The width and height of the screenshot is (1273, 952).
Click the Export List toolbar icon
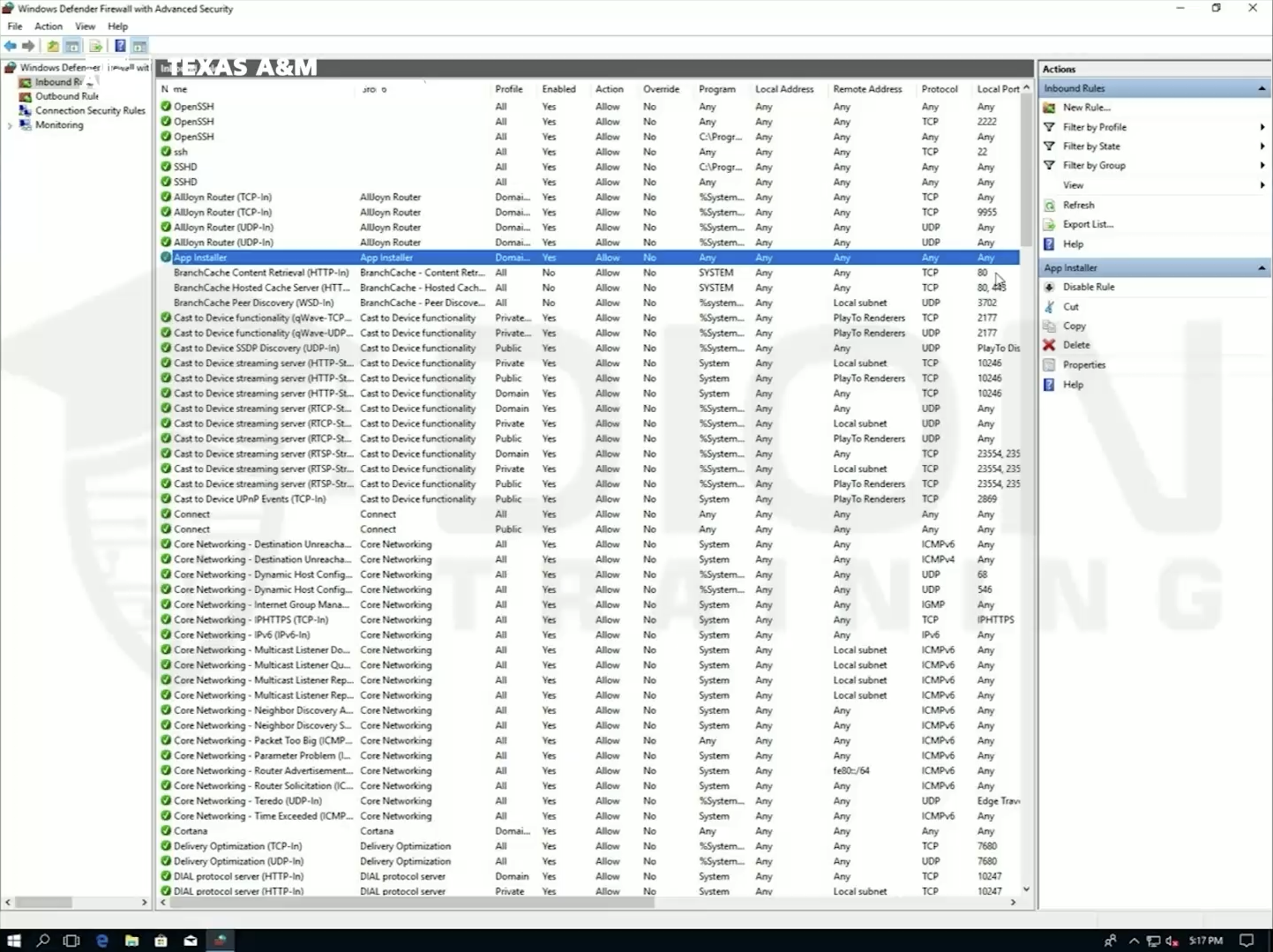click(x=96, y=46)
